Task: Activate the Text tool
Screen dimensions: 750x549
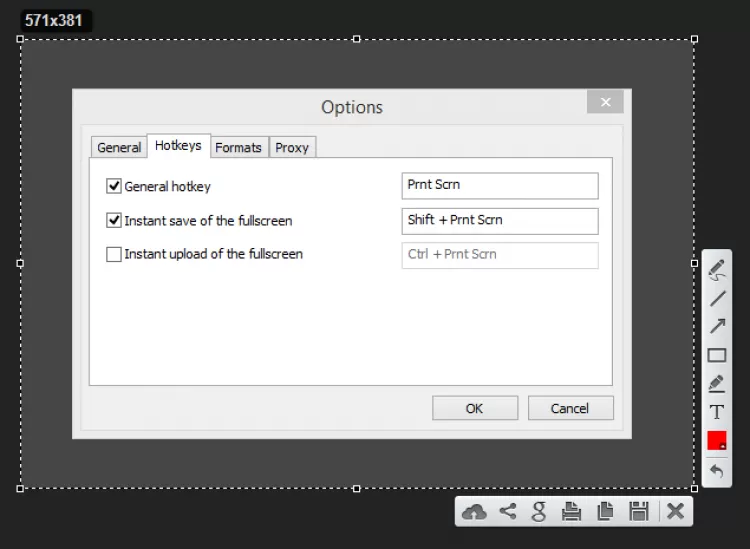Action: click(717, 411)
